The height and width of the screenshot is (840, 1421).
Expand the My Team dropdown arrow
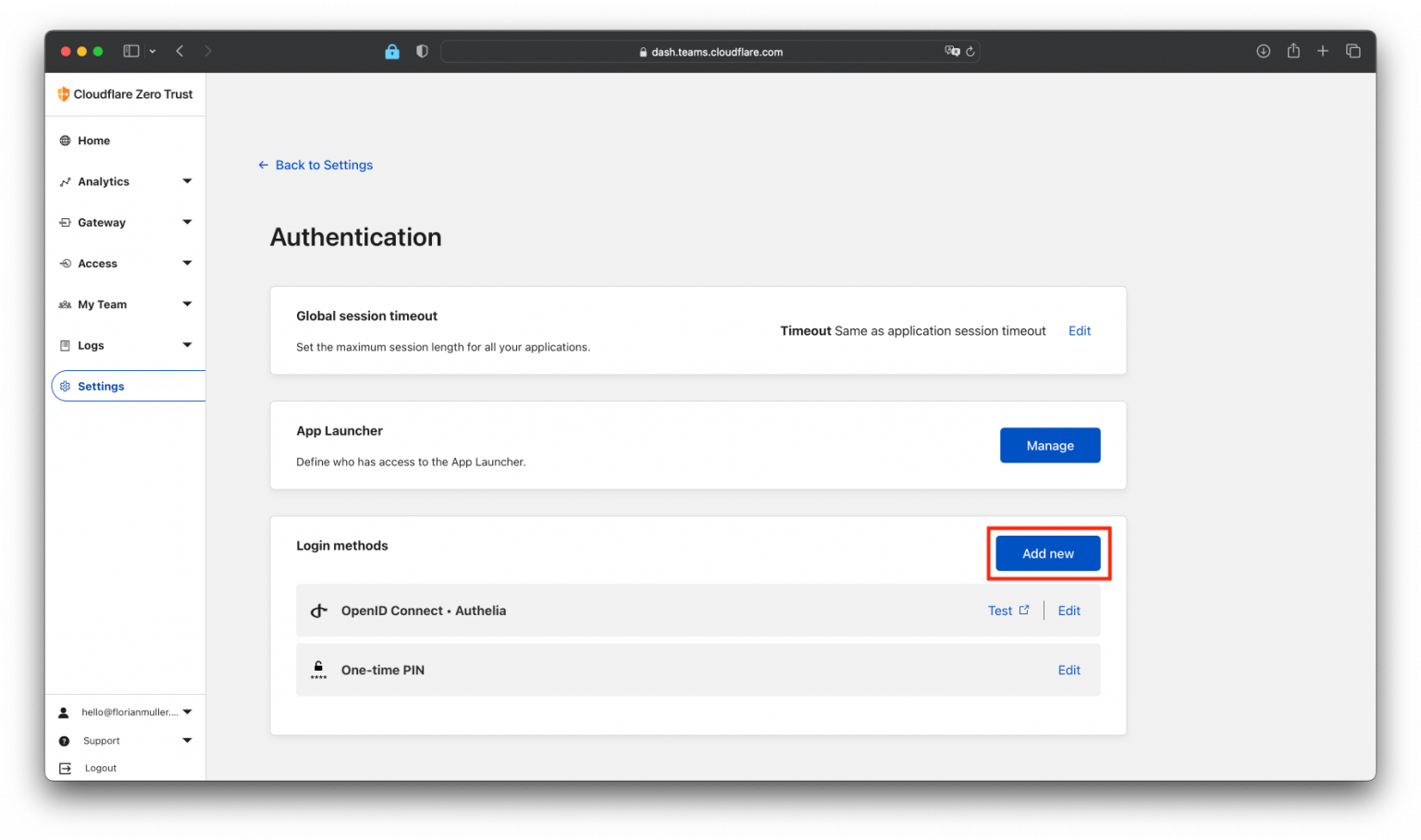[x=188, y=303]
